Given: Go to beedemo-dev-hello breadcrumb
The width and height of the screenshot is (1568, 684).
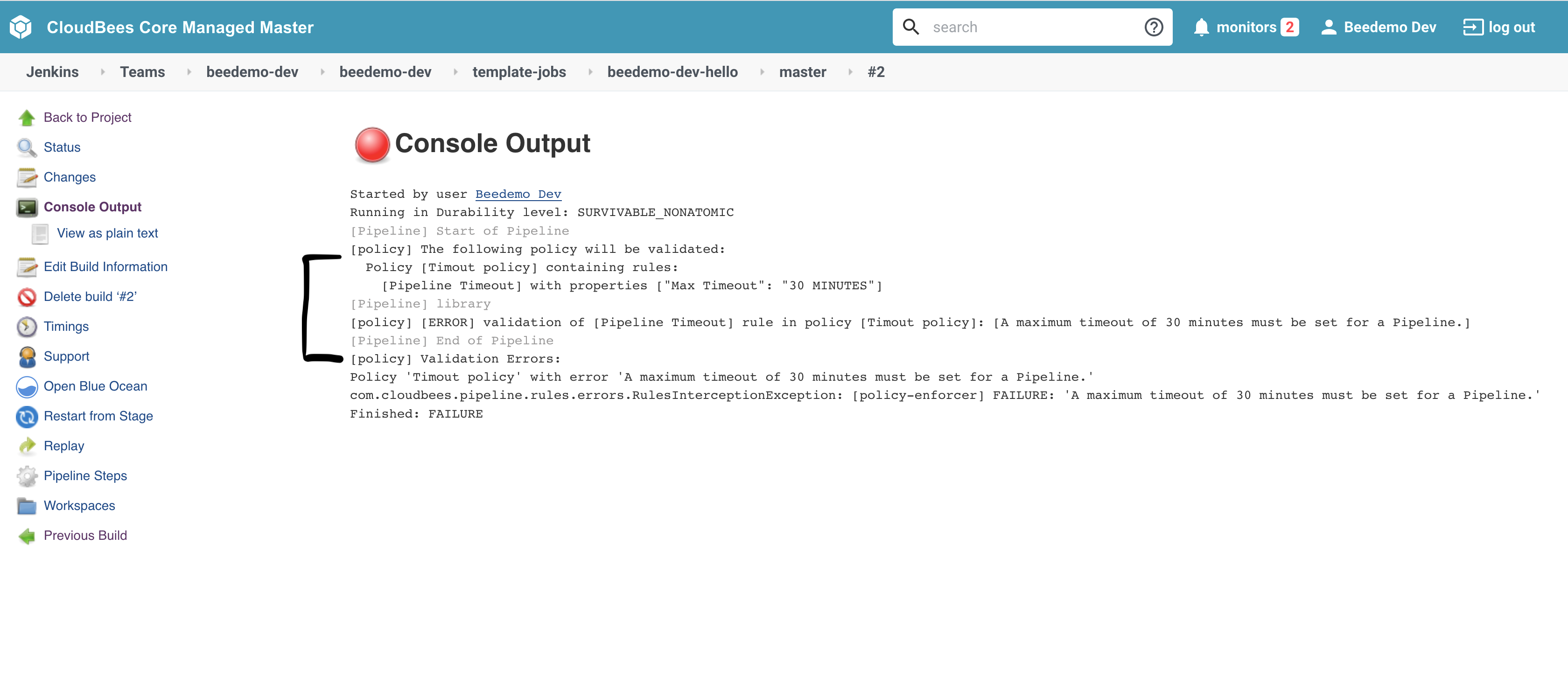Looking at the screenshot, I should coord(672,72).
